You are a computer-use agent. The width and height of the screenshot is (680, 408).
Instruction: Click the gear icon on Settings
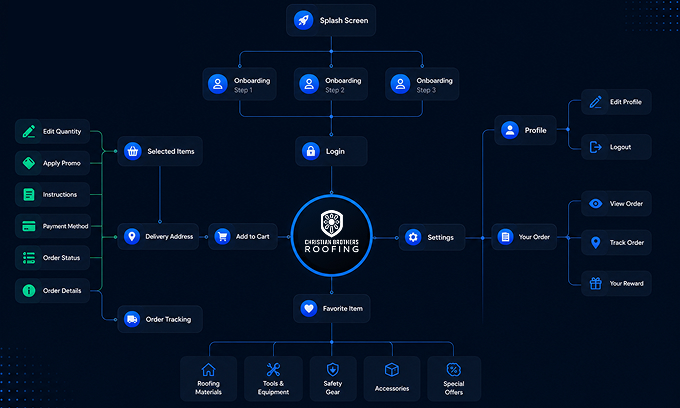click(x=413, y=237)
